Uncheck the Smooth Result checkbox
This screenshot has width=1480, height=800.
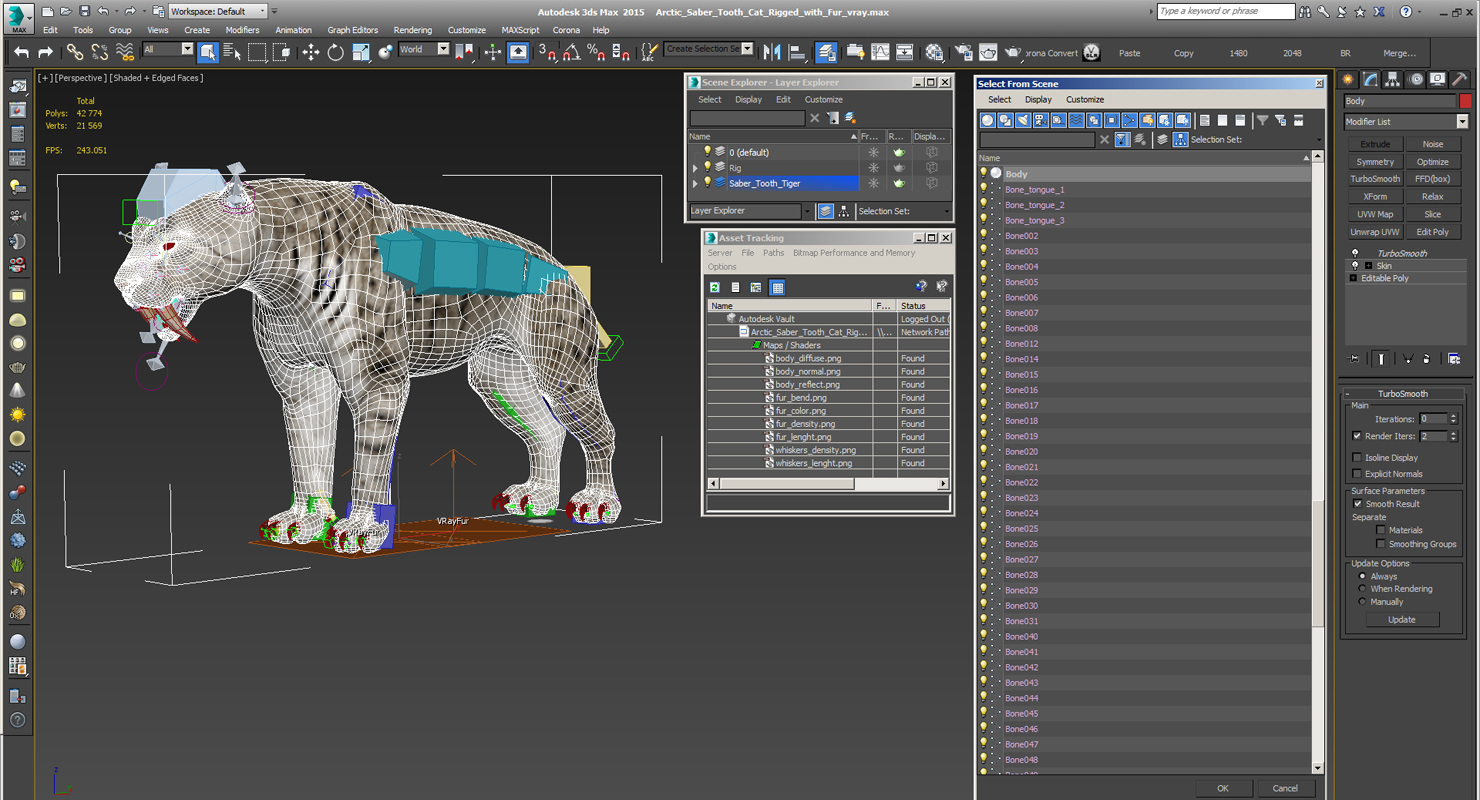(1357, 504)
